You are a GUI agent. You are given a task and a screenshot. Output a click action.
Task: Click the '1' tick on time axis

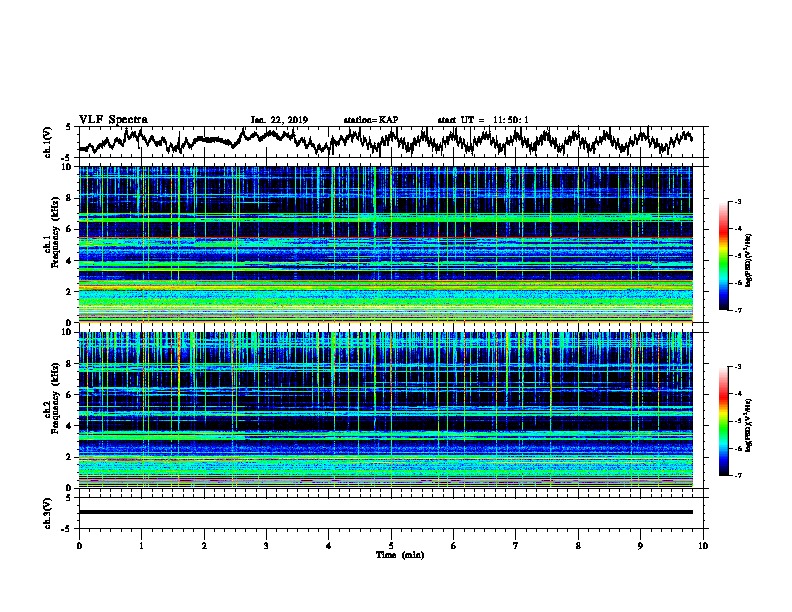[141, 546]
